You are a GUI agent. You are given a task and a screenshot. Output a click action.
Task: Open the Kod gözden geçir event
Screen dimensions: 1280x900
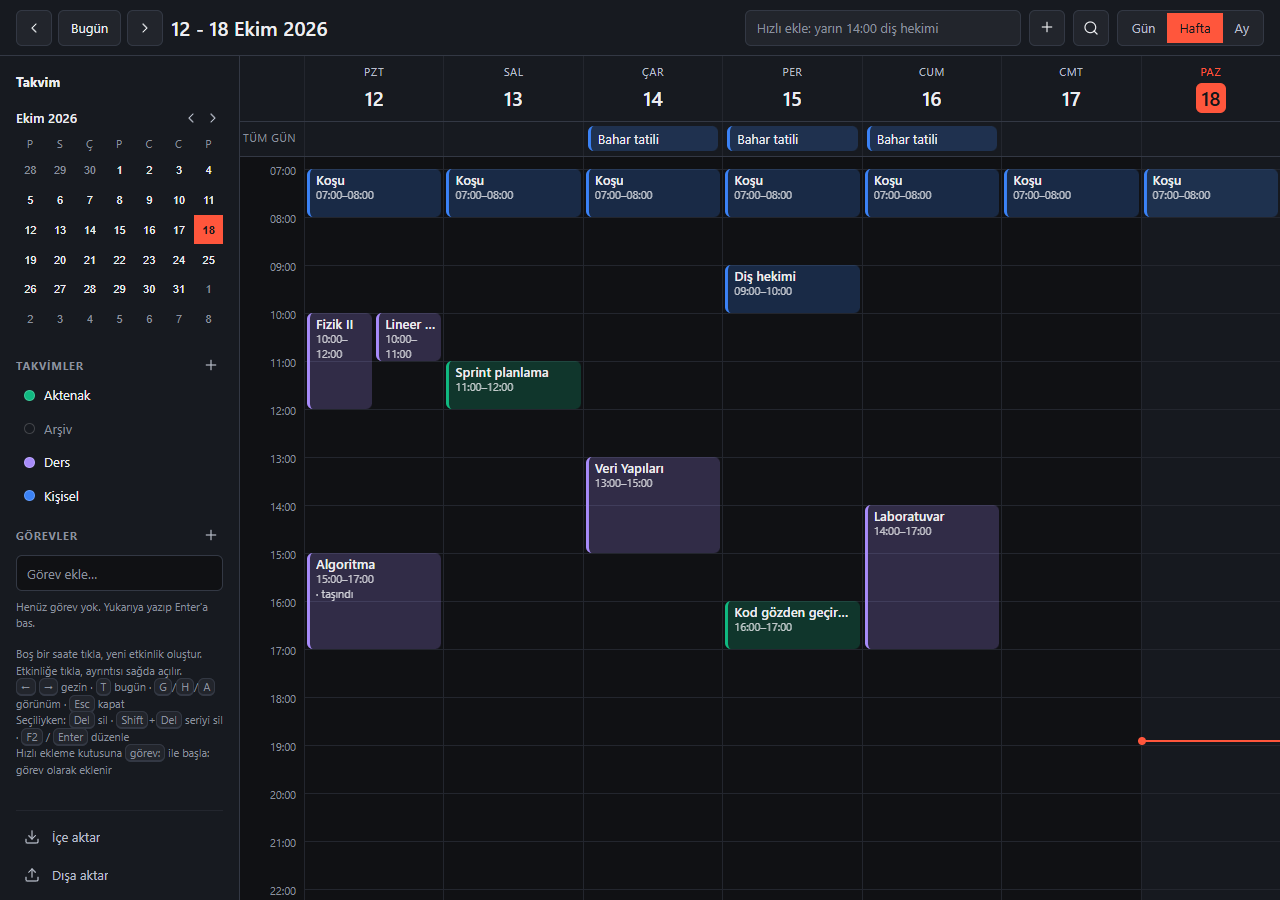click(x=793, y=625)
